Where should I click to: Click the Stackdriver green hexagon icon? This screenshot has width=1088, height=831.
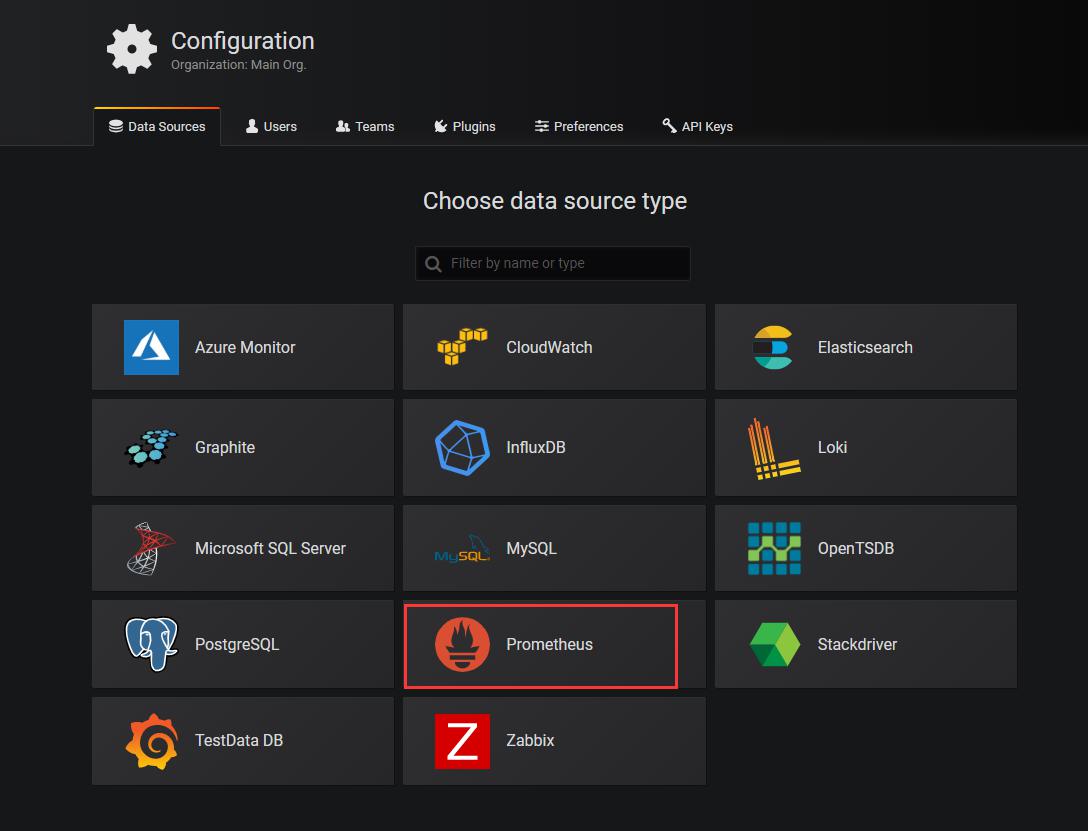tap(774, 644)
